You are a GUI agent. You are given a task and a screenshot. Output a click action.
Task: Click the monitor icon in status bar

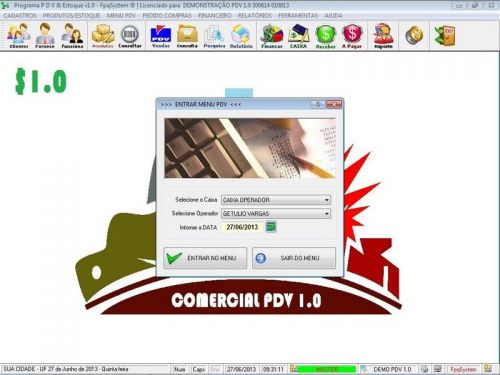(x=438, y=369)
